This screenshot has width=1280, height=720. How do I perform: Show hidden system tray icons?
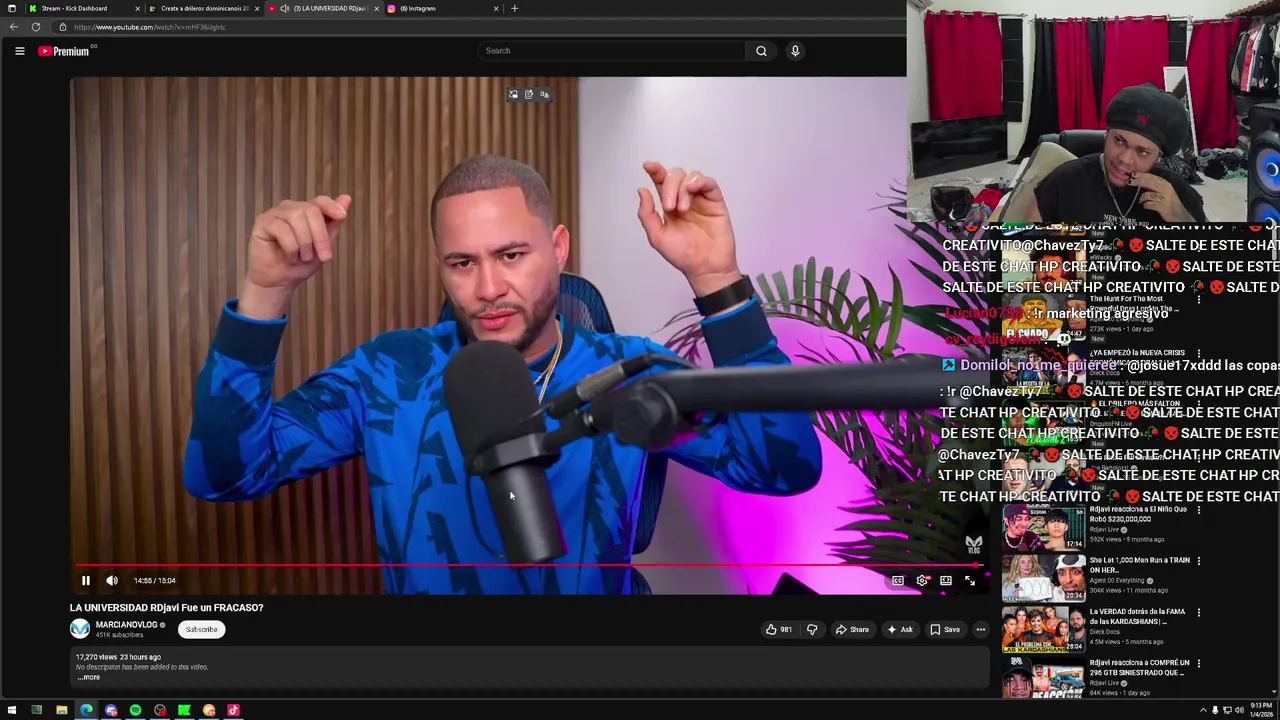coord(1203,710)
